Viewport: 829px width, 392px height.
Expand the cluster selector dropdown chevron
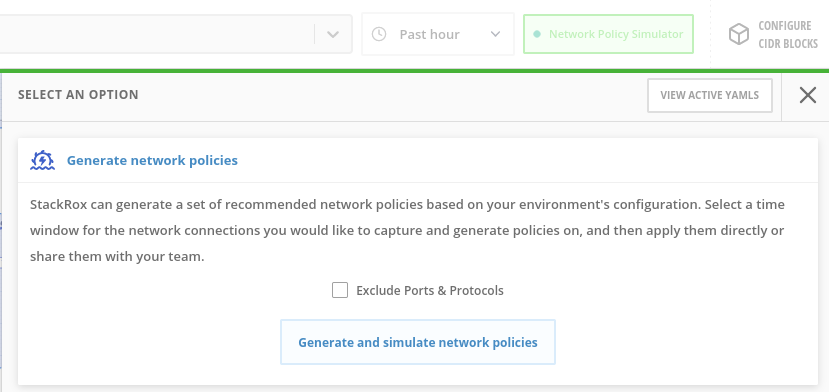[333, 34]
